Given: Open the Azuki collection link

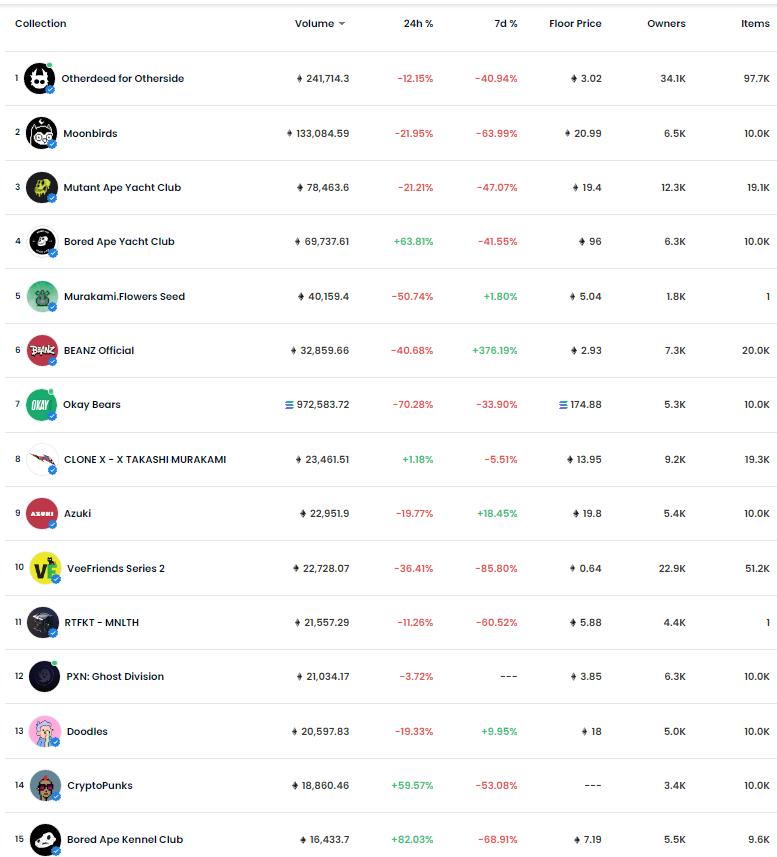Looking at the screenshot, I should click(78, 513).
